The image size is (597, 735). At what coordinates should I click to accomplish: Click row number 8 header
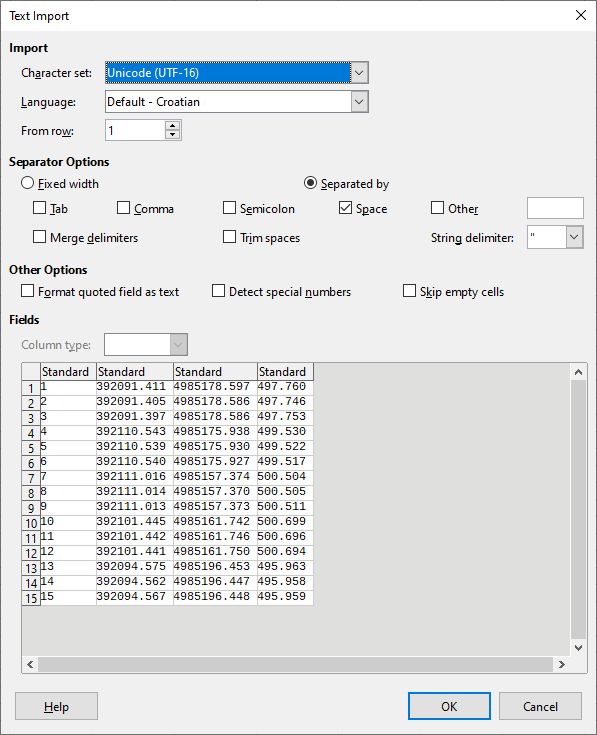point(31,493)
